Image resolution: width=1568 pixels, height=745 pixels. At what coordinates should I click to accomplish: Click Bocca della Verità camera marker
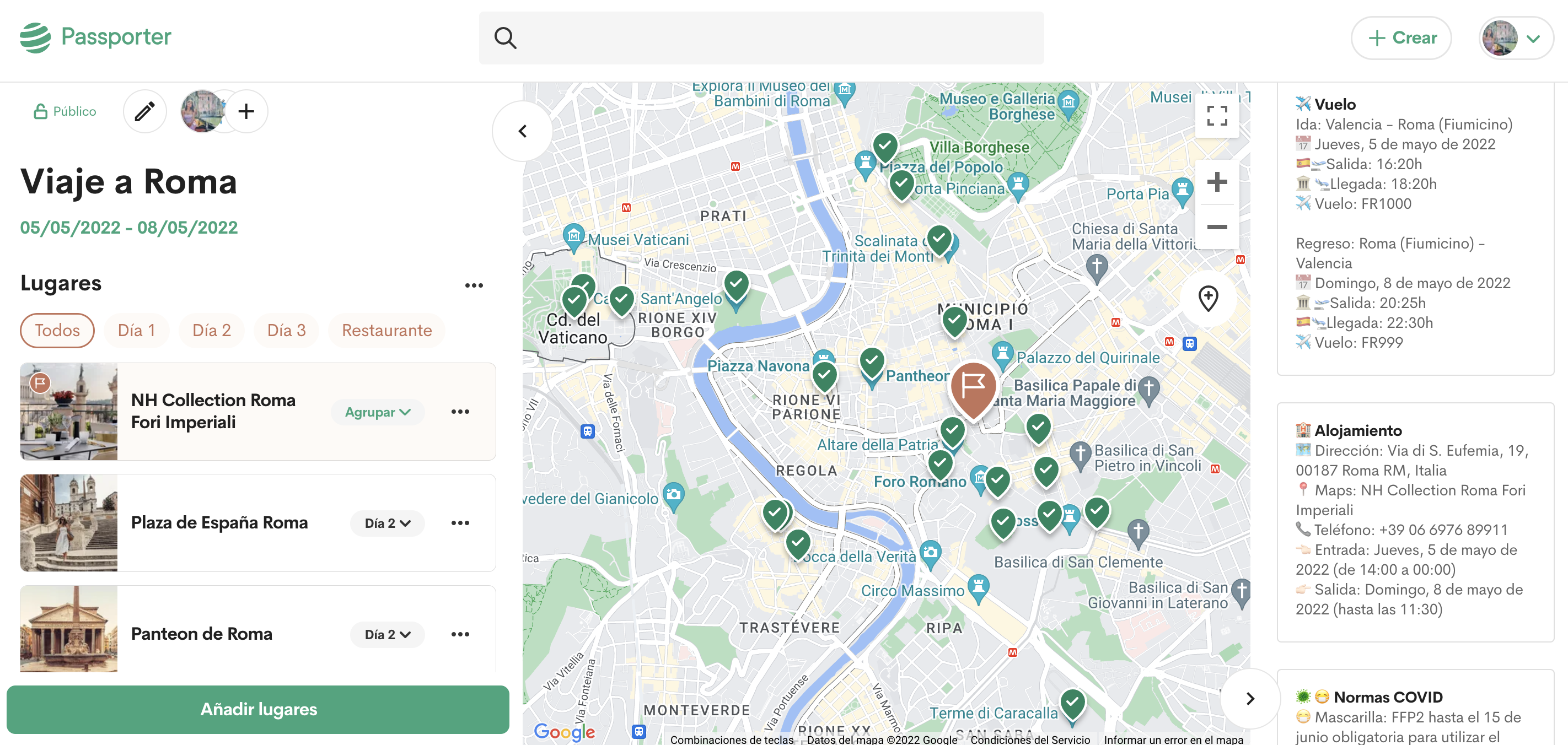[x=930, y=555]
